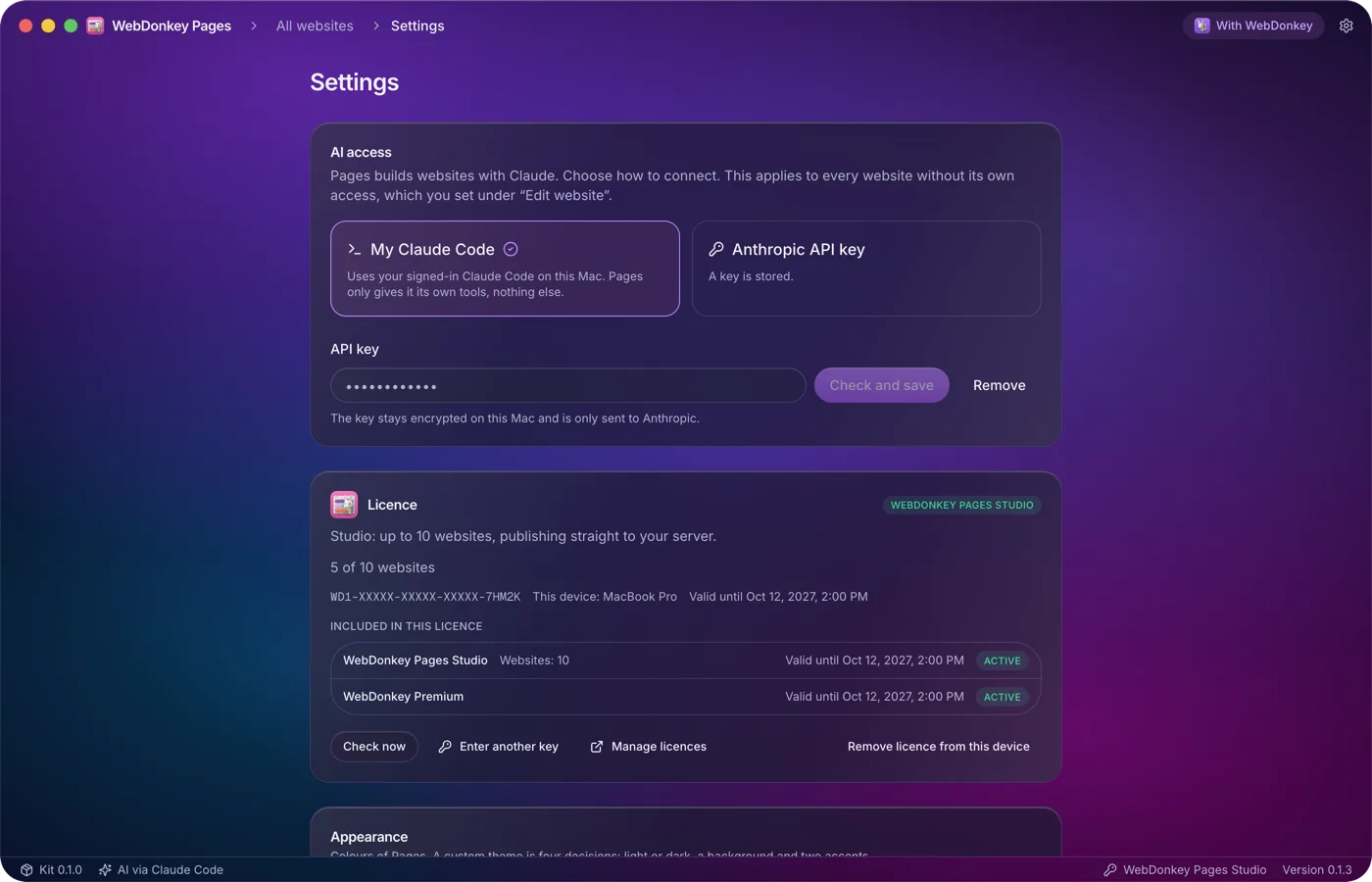The width and height of the screenshot is (1372, 882).
Task: Click the Settings breadcrumb item
Action: tap(417, 25)
